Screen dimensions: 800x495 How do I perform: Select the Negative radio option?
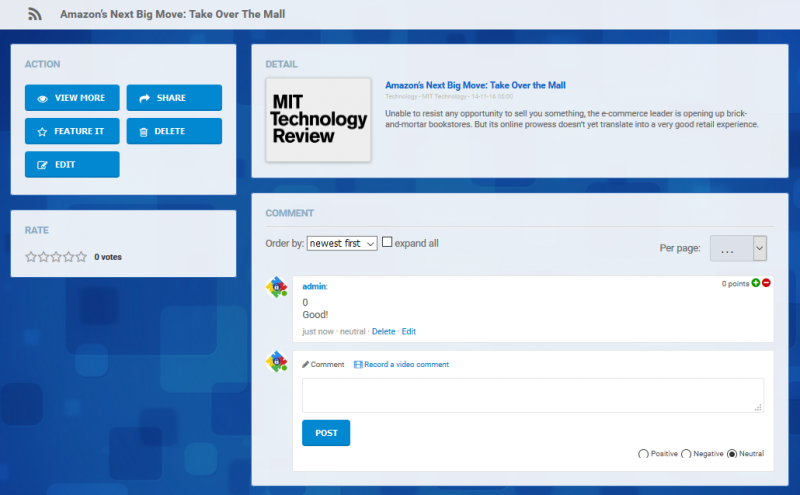point(686,454)
